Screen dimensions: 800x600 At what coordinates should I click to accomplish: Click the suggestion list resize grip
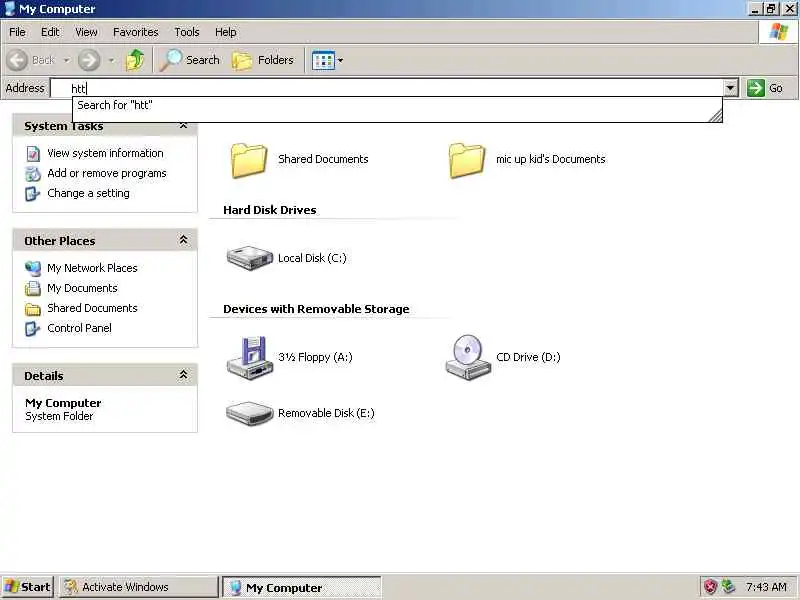716,116
